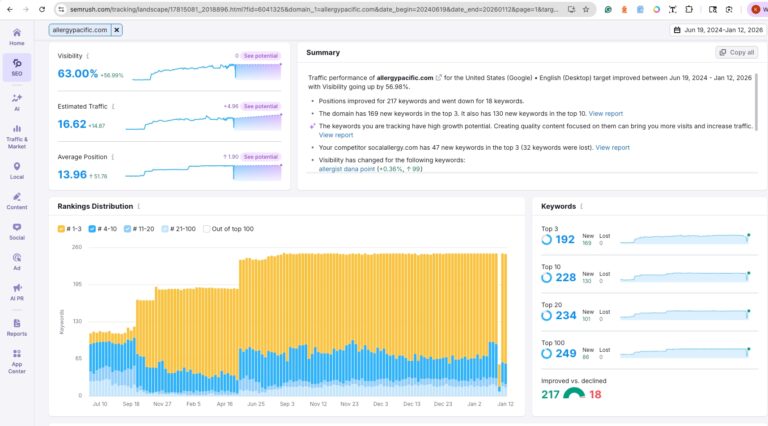Viewport: 768px width, 426px height.
Task: Open View report for growth potential keywords
Action: click(x=336, y=135)
